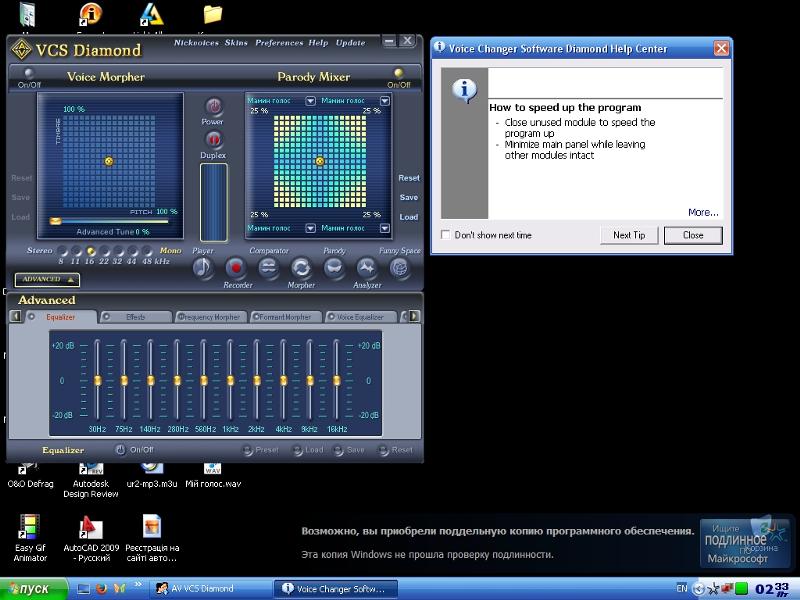
Task: Launch the Recorder module
Action: click(x=236, y=268)
